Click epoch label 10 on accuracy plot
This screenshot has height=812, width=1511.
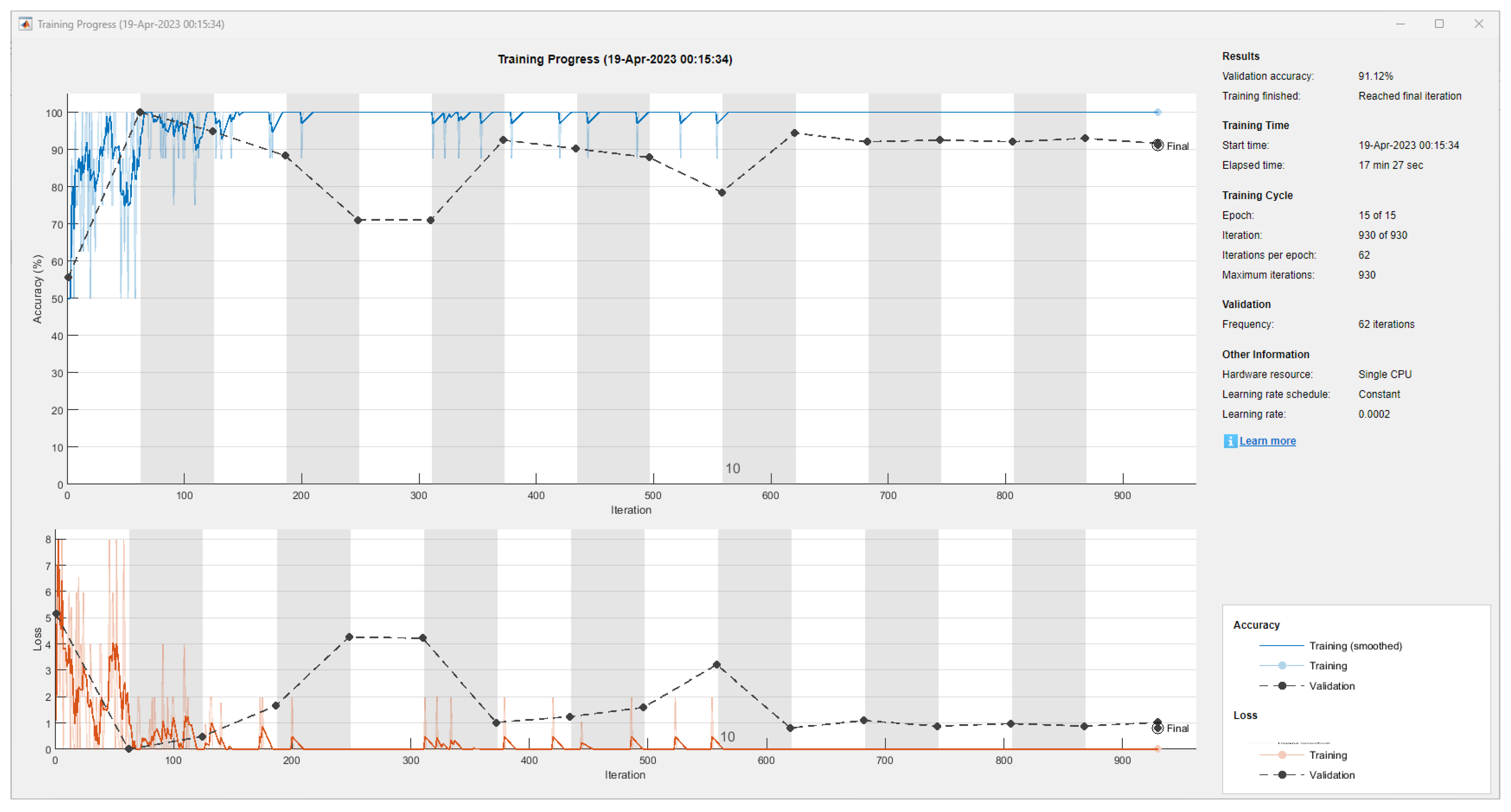coord(732,468)
